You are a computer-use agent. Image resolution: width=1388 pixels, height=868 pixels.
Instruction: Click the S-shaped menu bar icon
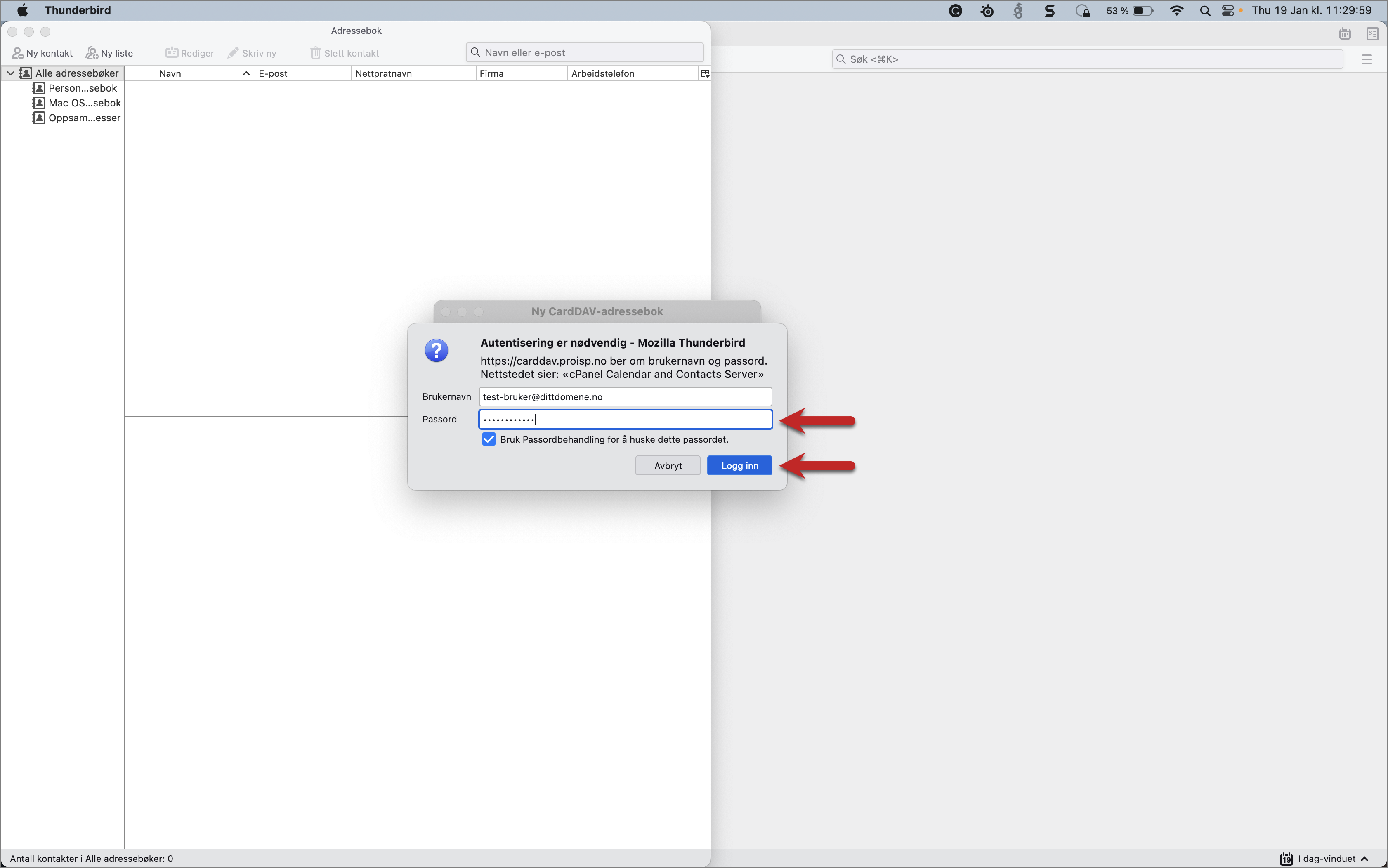click(1050, 10)
